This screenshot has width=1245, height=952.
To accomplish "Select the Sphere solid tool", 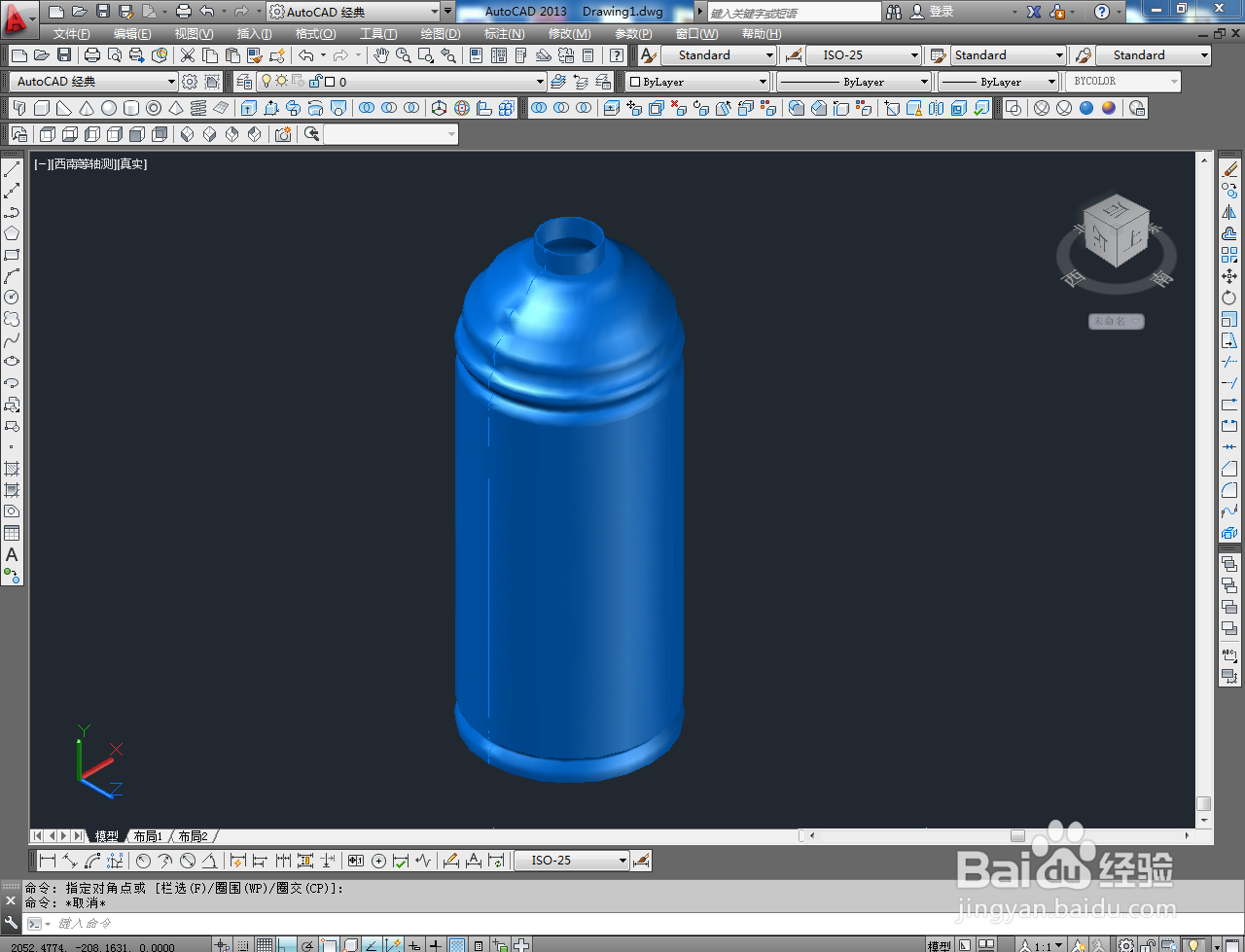I will (109, 108).
